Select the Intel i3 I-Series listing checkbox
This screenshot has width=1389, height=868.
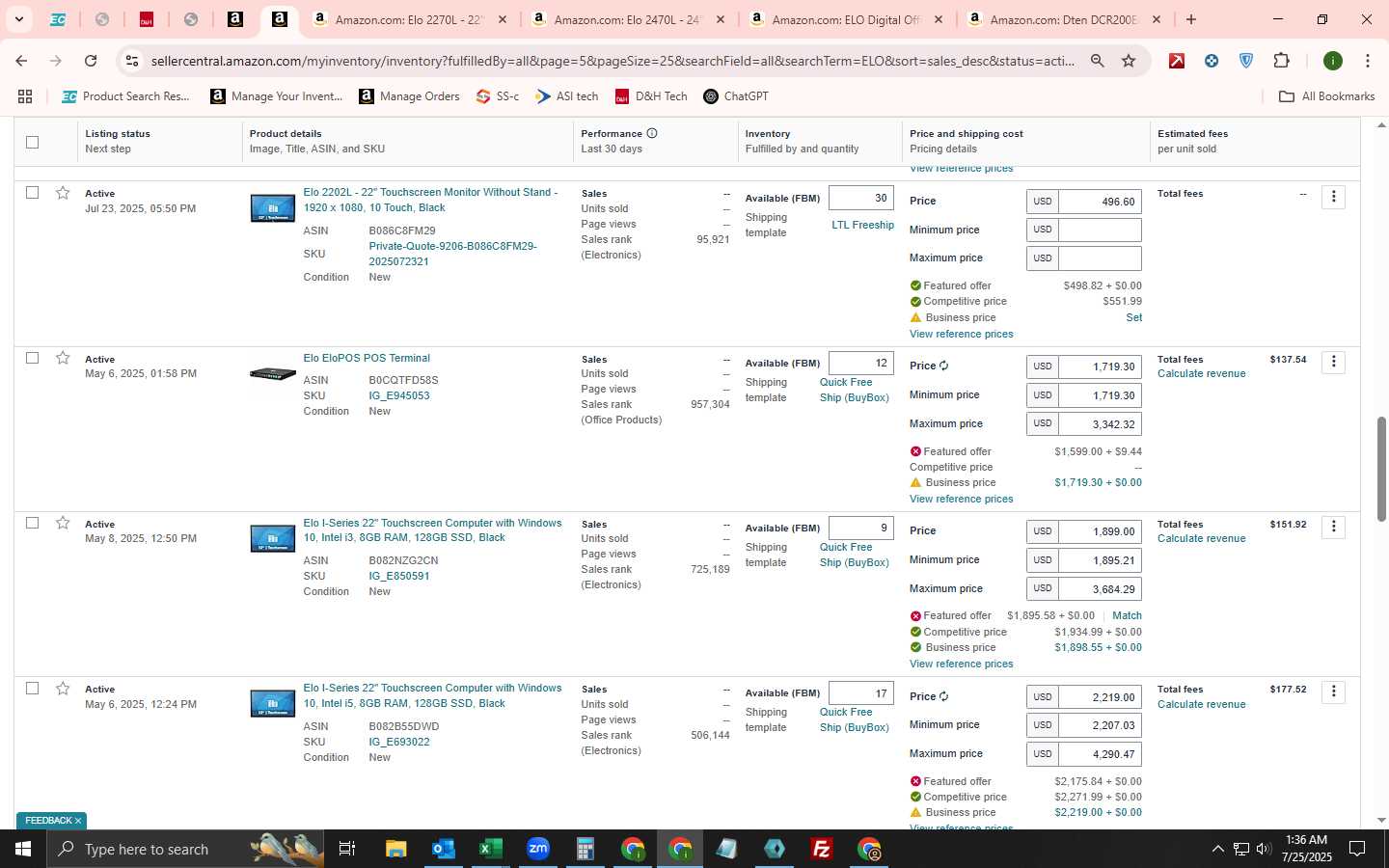click(x=32, y=523)
